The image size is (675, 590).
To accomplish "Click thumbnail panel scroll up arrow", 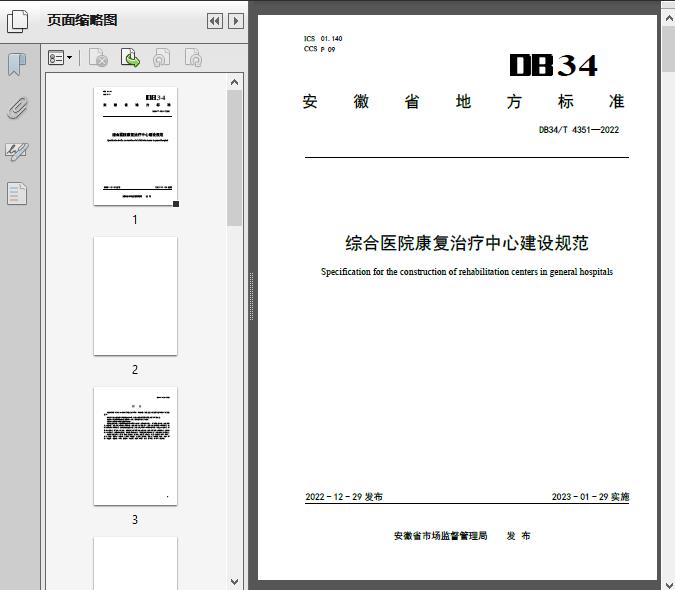I will 235,82.
